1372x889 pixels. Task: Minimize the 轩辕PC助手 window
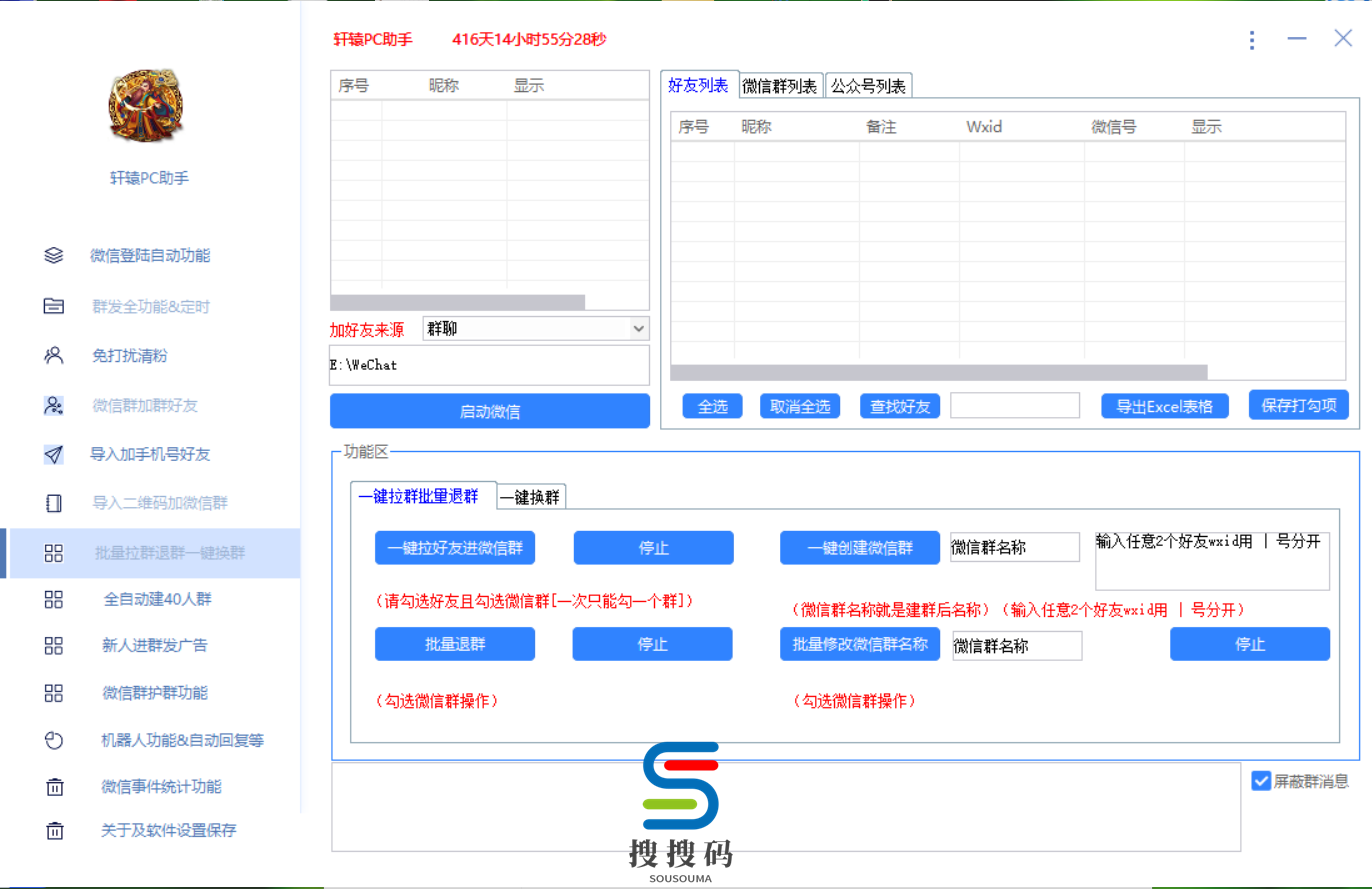point(1297,39)
